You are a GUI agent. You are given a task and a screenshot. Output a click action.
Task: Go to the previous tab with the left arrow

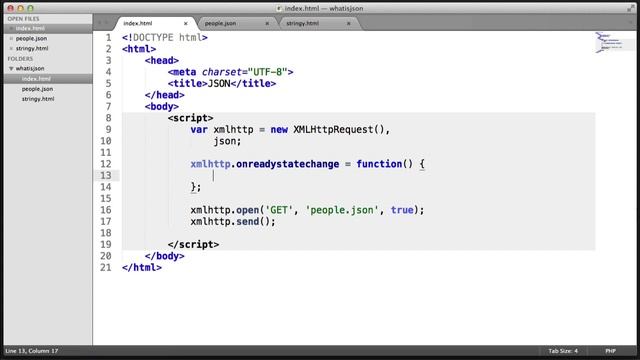[x=100, y=23]
